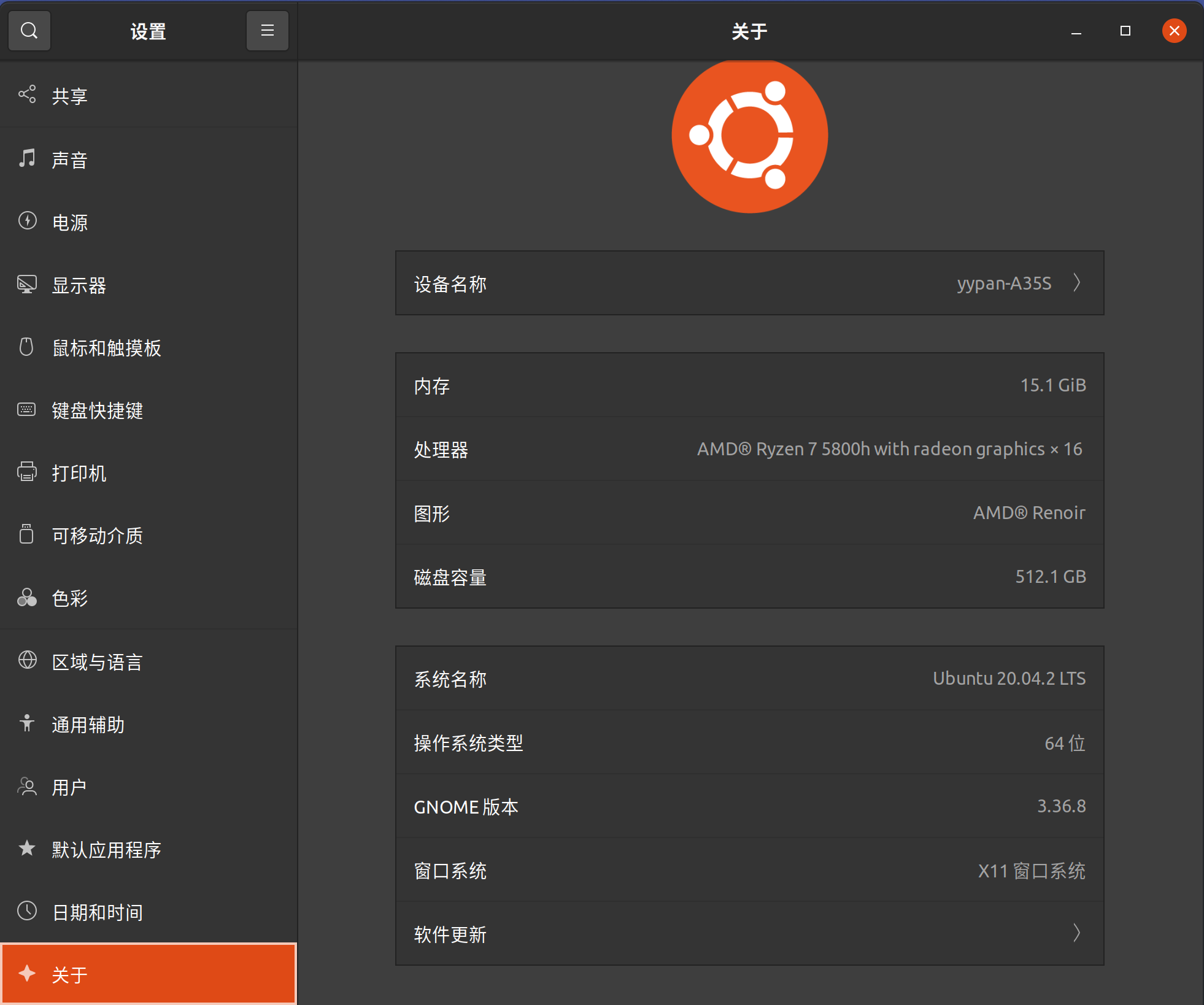Click the keyboard icon for 键盘快捷键
This screenshot has height=1005, width=1204.
[26, 409]
